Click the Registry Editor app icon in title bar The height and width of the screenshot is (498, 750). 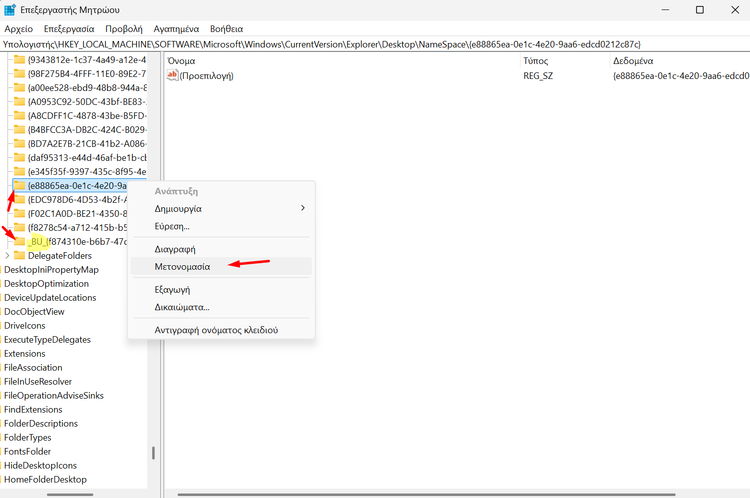11,10
